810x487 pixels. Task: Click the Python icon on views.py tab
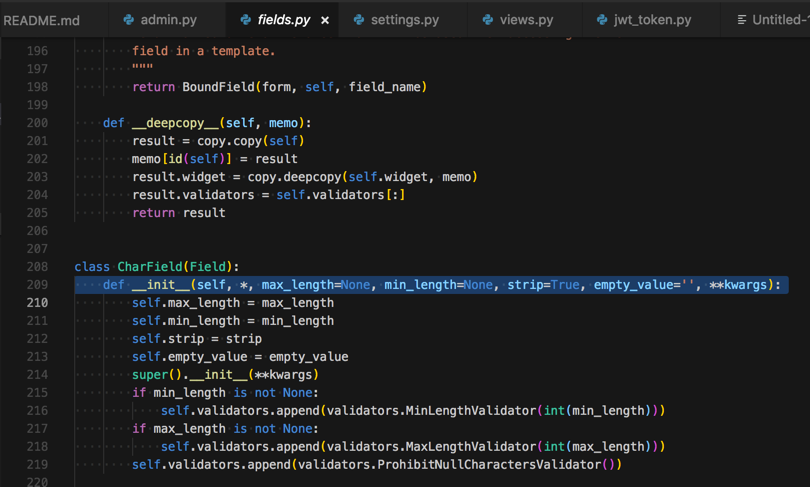(487, 20)
